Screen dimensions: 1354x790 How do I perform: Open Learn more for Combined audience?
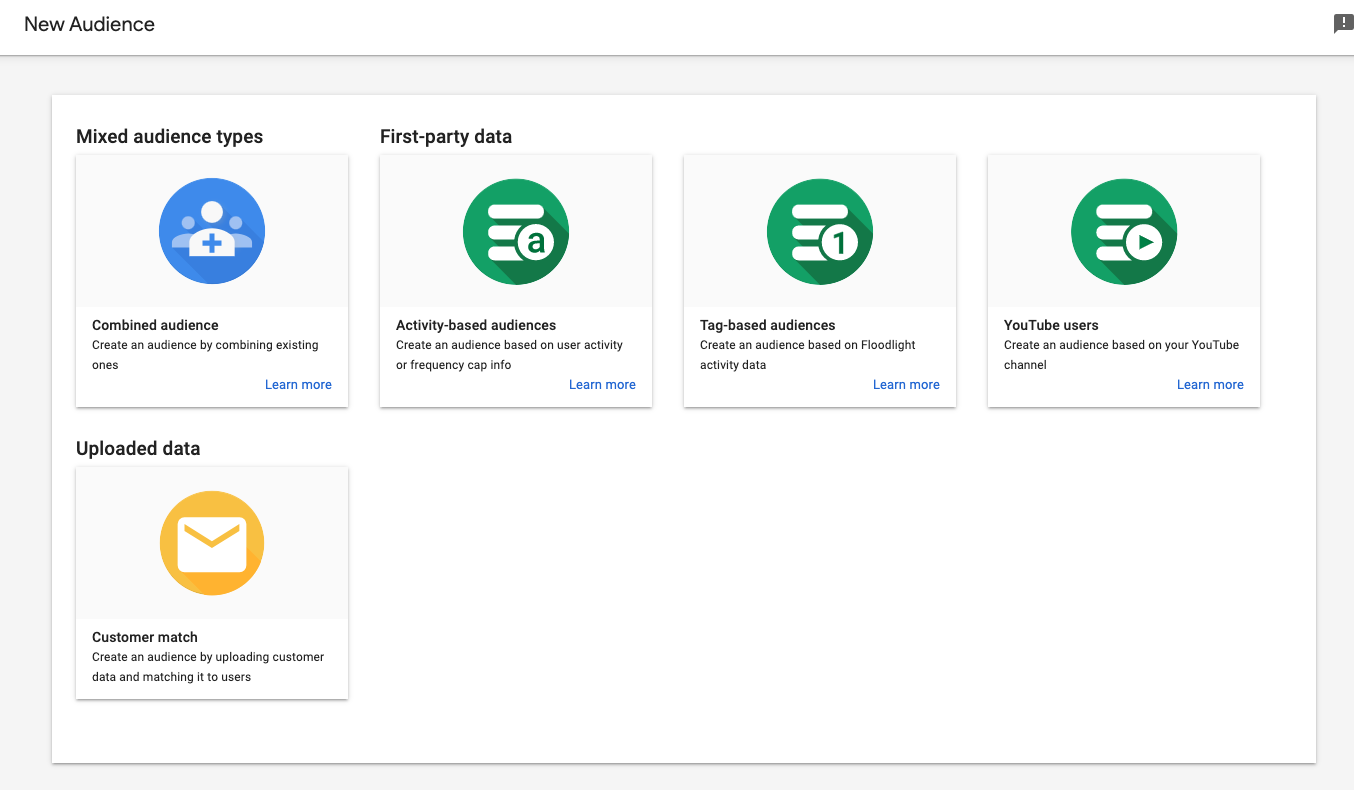(x=298, y=384)
